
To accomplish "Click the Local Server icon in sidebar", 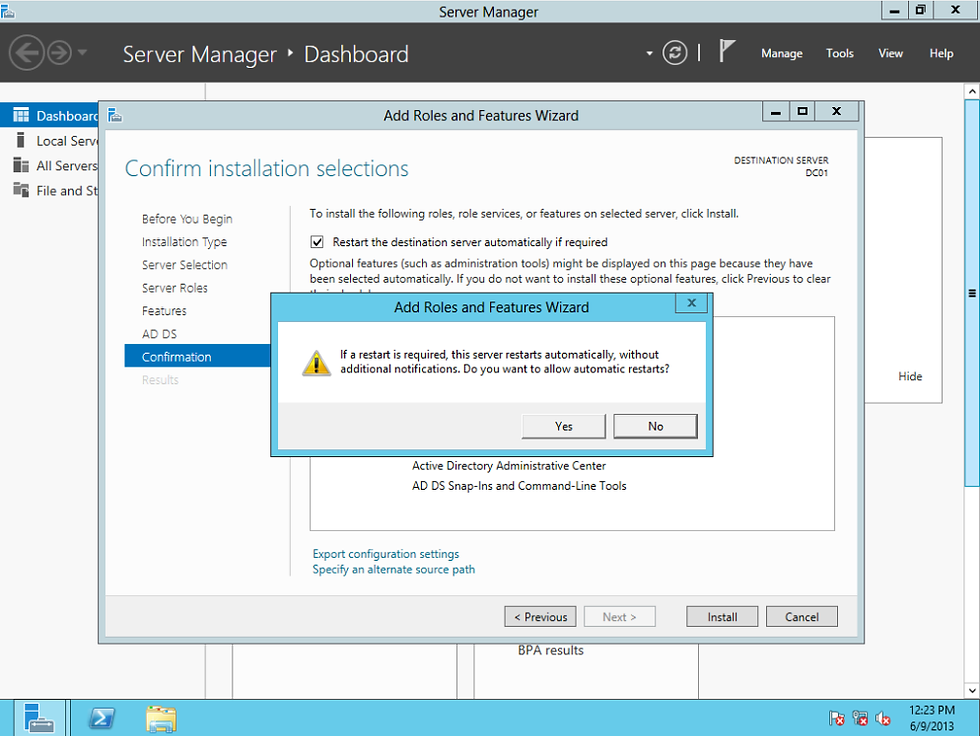I will click(x=21, y=140).
